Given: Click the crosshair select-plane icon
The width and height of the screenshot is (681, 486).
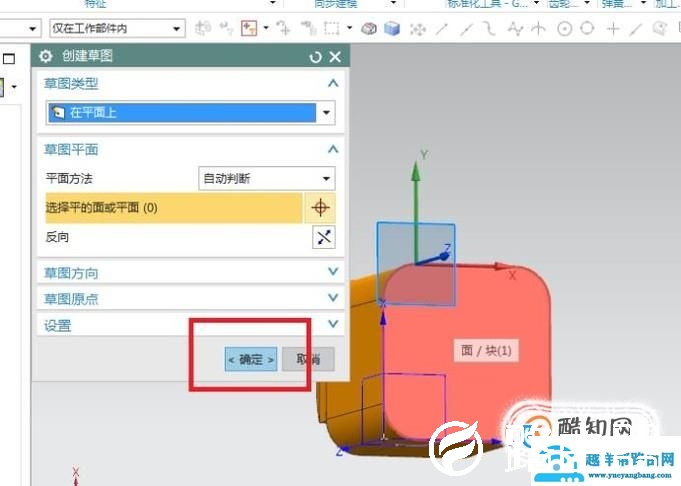Looking at the screenshot, I should tap(320, 208).
